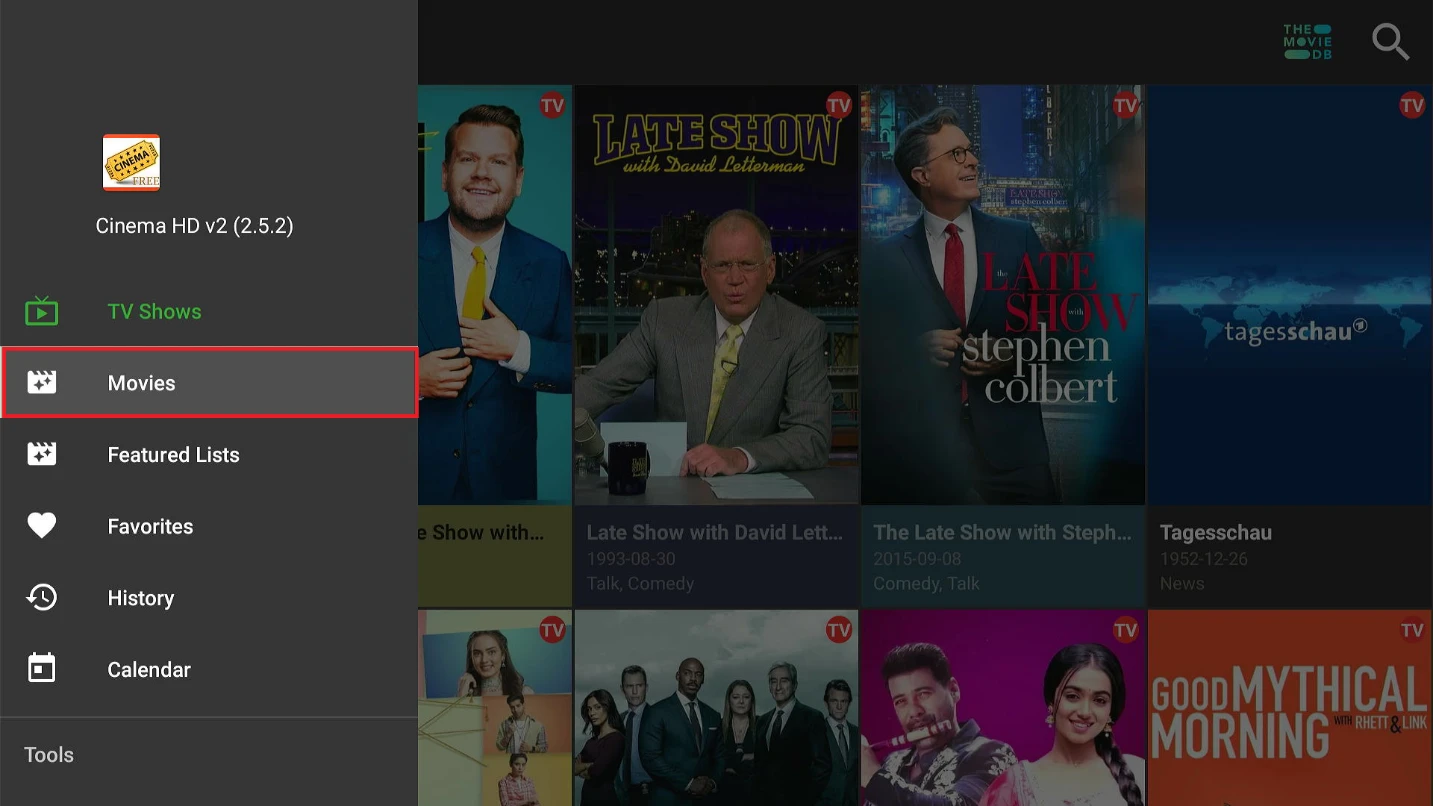
Task: Open Calendar menu entry
Action: (x=209, y=669)
